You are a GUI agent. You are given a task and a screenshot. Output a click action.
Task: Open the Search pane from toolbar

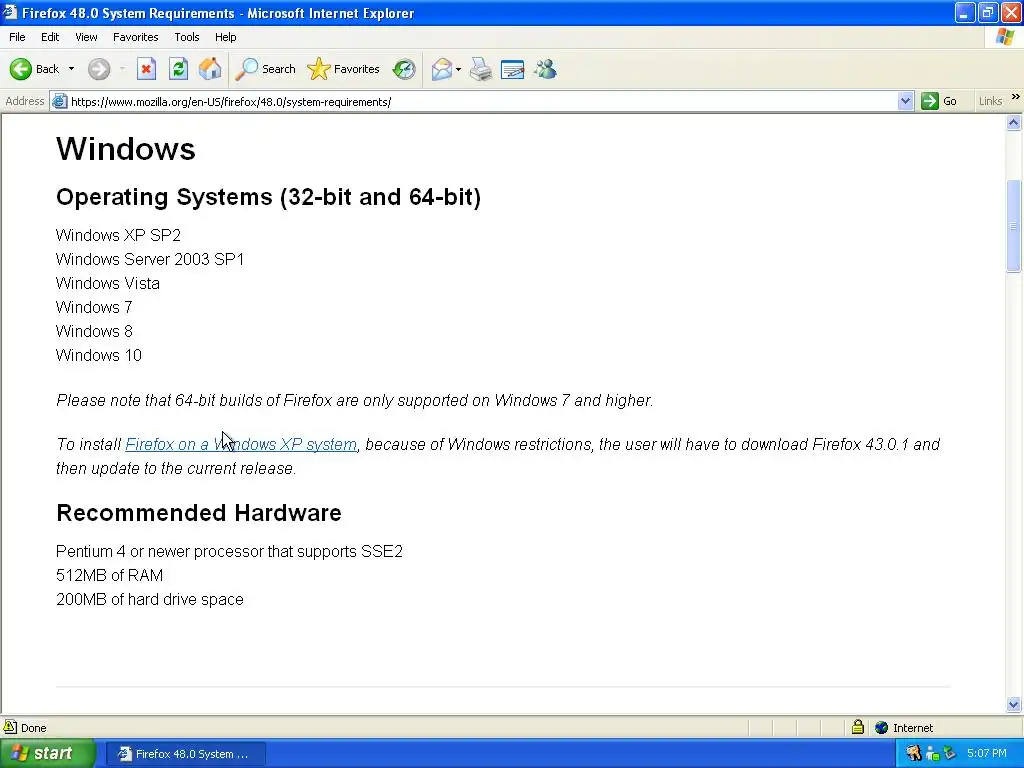[x=265, y=69]
